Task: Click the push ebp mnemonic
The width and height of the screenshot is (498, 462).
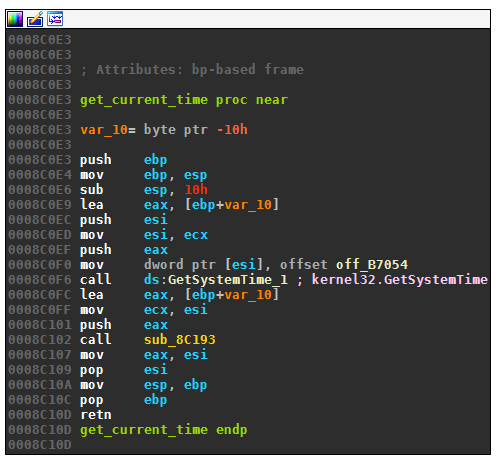Action: (x=96, y=160)
